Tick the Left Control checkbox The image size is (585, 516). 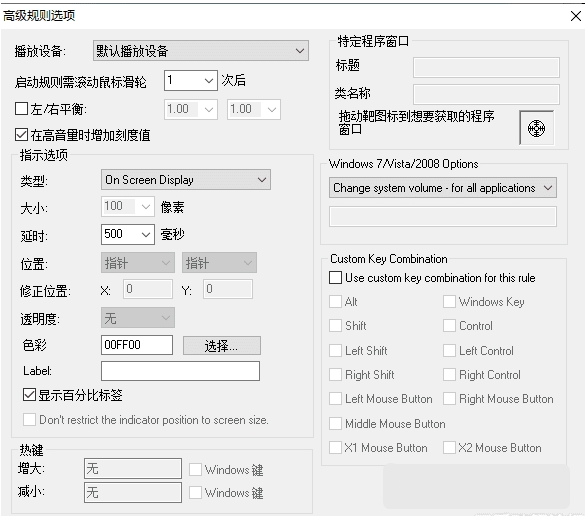coord(449,350)
